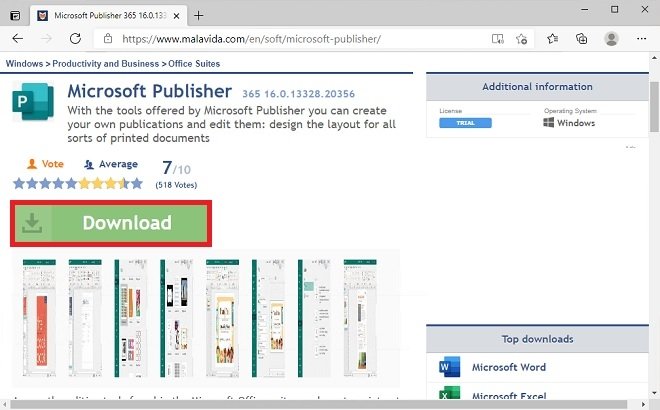Add this page to favorites star icon
This screenshot has height=410, width=660.
click(x=522, y=39)
